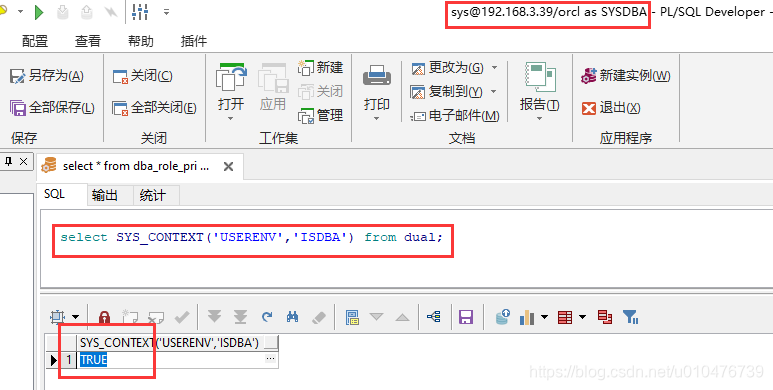Click the red copy-tables icon near filter
The image size is (773, 390).
coord(605,317)
